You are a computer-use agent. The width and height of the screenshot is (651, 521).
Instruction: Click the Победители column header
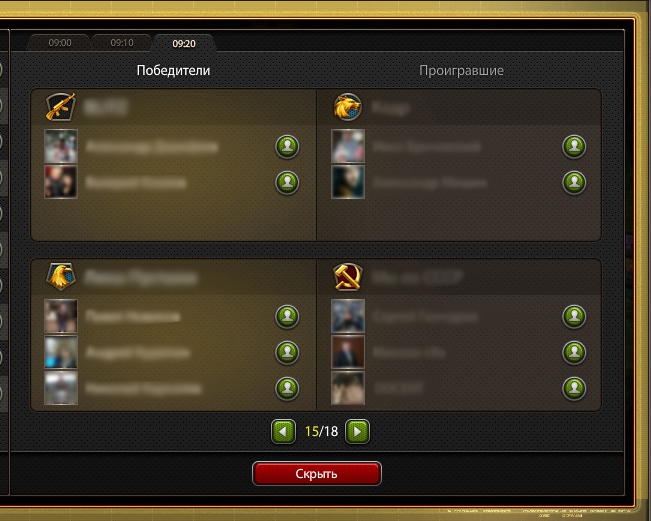tap(173, 71)
